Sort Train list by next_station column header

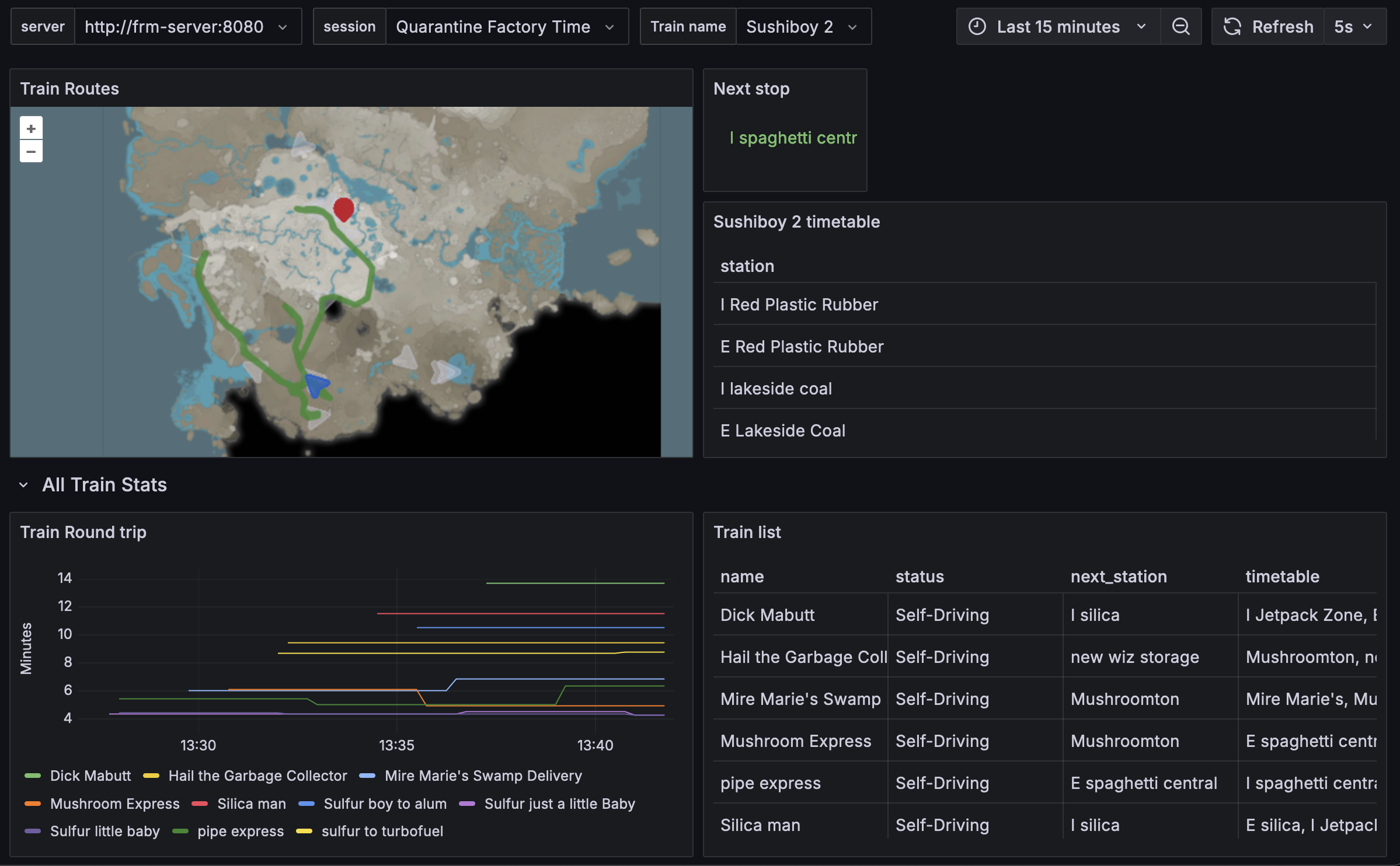[1118, 577]
